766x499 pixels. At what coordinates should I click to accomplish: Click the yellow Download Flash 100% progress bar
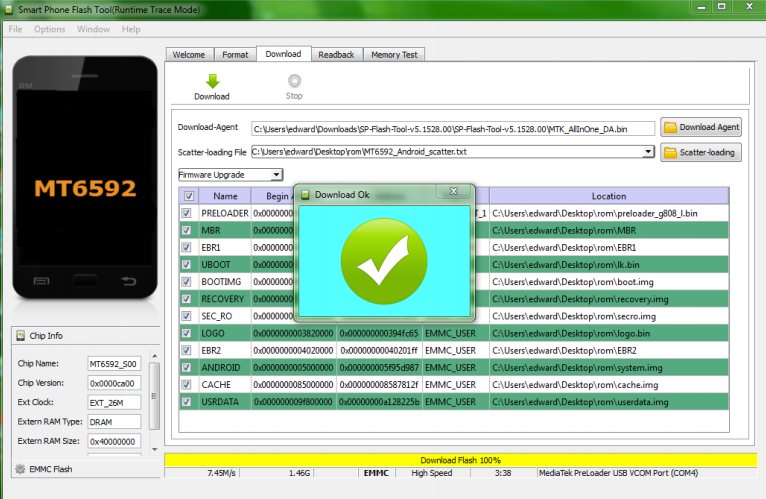pos(461,460)
